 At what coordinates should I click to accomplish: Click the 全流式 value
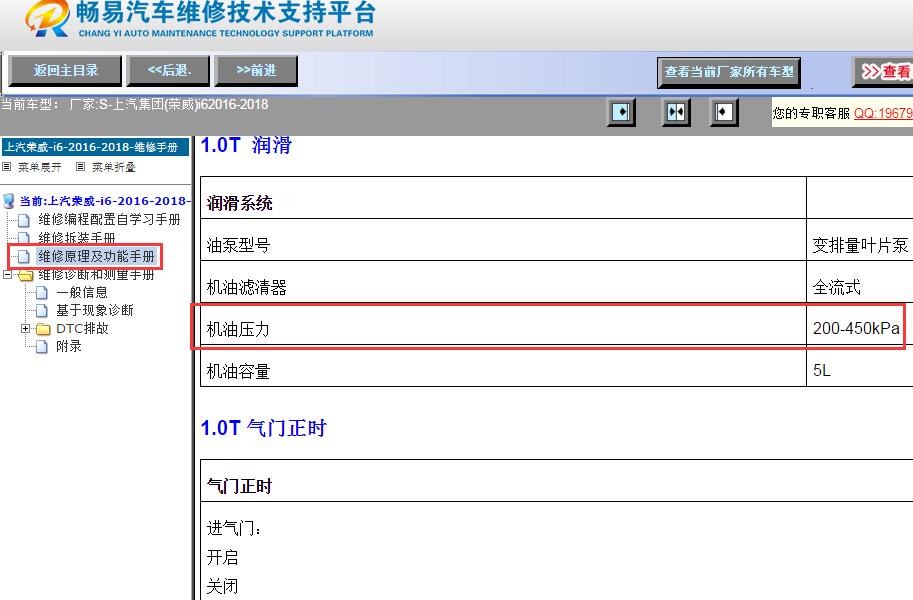(836, 287)
